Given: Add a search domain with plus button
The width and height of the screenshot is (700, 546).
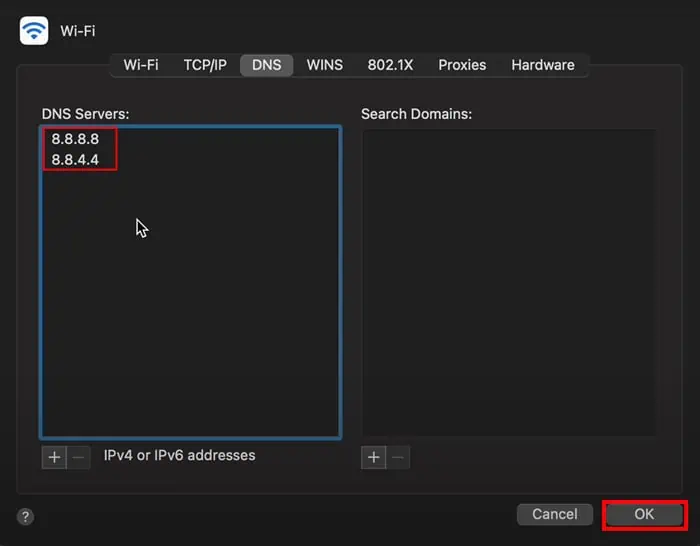Looking at the screenshot, I should [374, 457].
